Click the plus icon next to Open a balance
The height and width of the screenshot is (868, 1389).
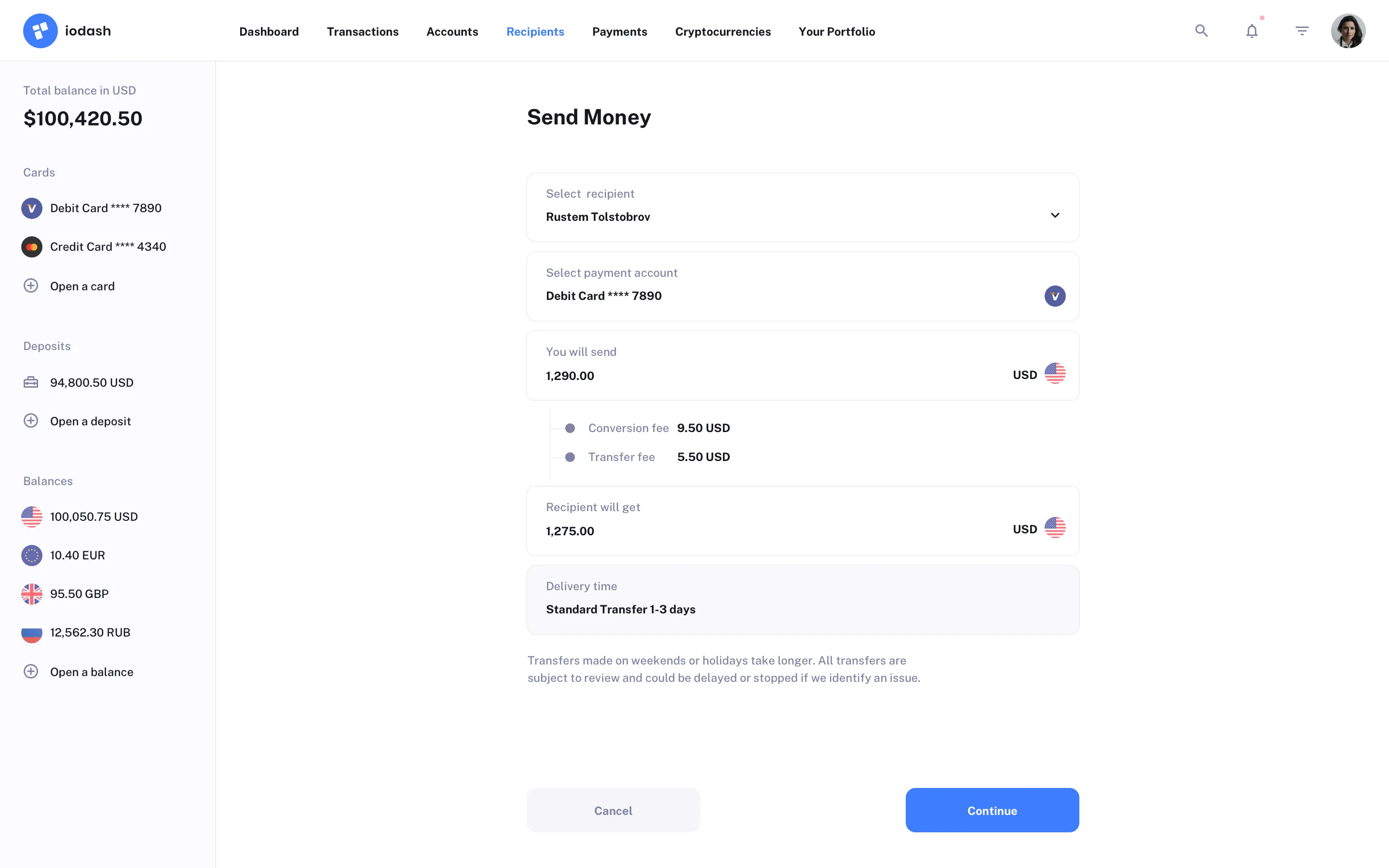pyautogui.click(x=30, y=670)
